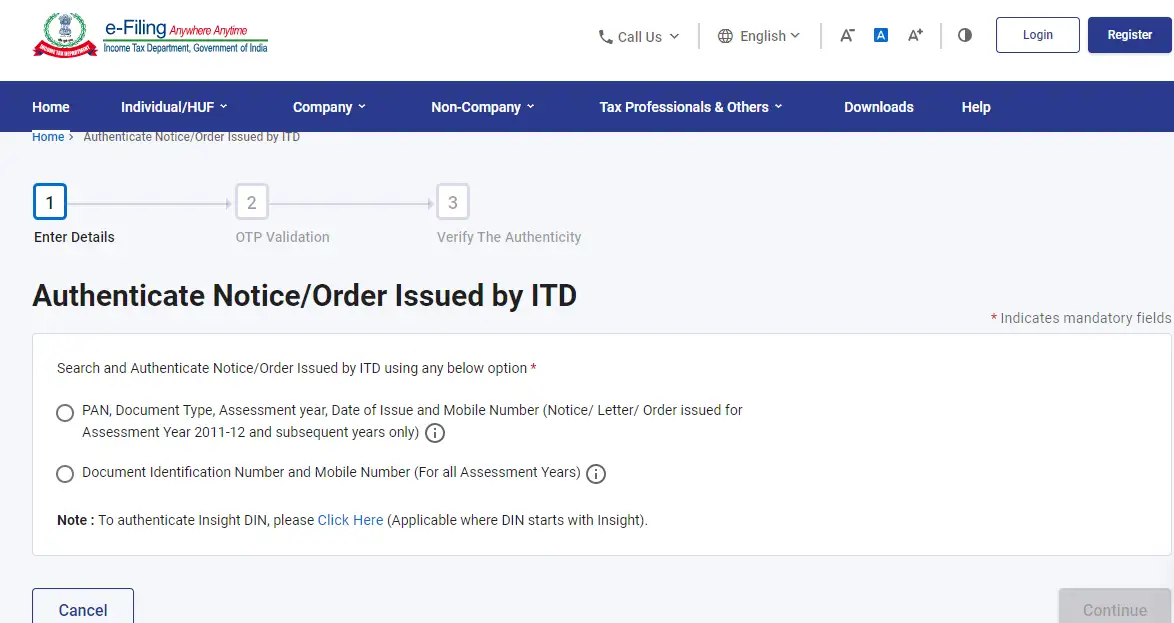The height and width of the screenshot is (623, 1174).
Task: Open the info tooltip for DIN option
Action: pos(596,474)
